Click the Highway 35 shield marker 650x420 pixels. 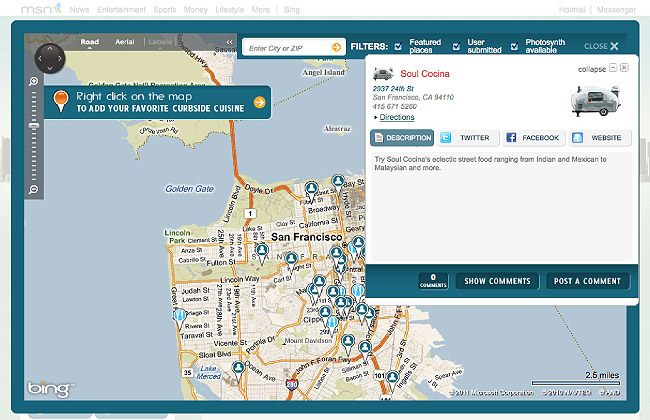click(187, 372)
